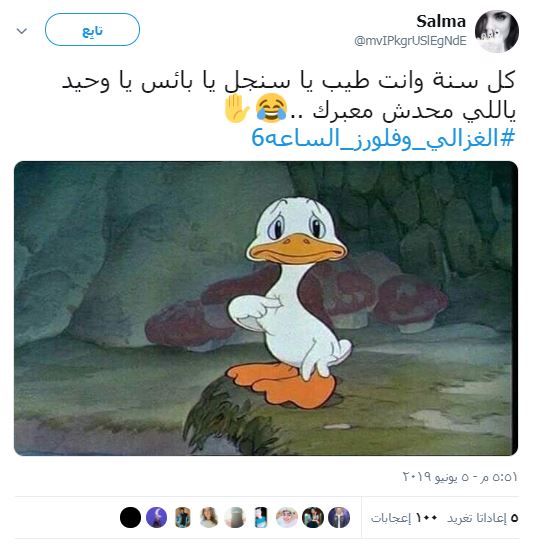Viewport: 534px width, 547px height.
Task: Open the long-haired woman liker avatar
Action: (209, 517)
